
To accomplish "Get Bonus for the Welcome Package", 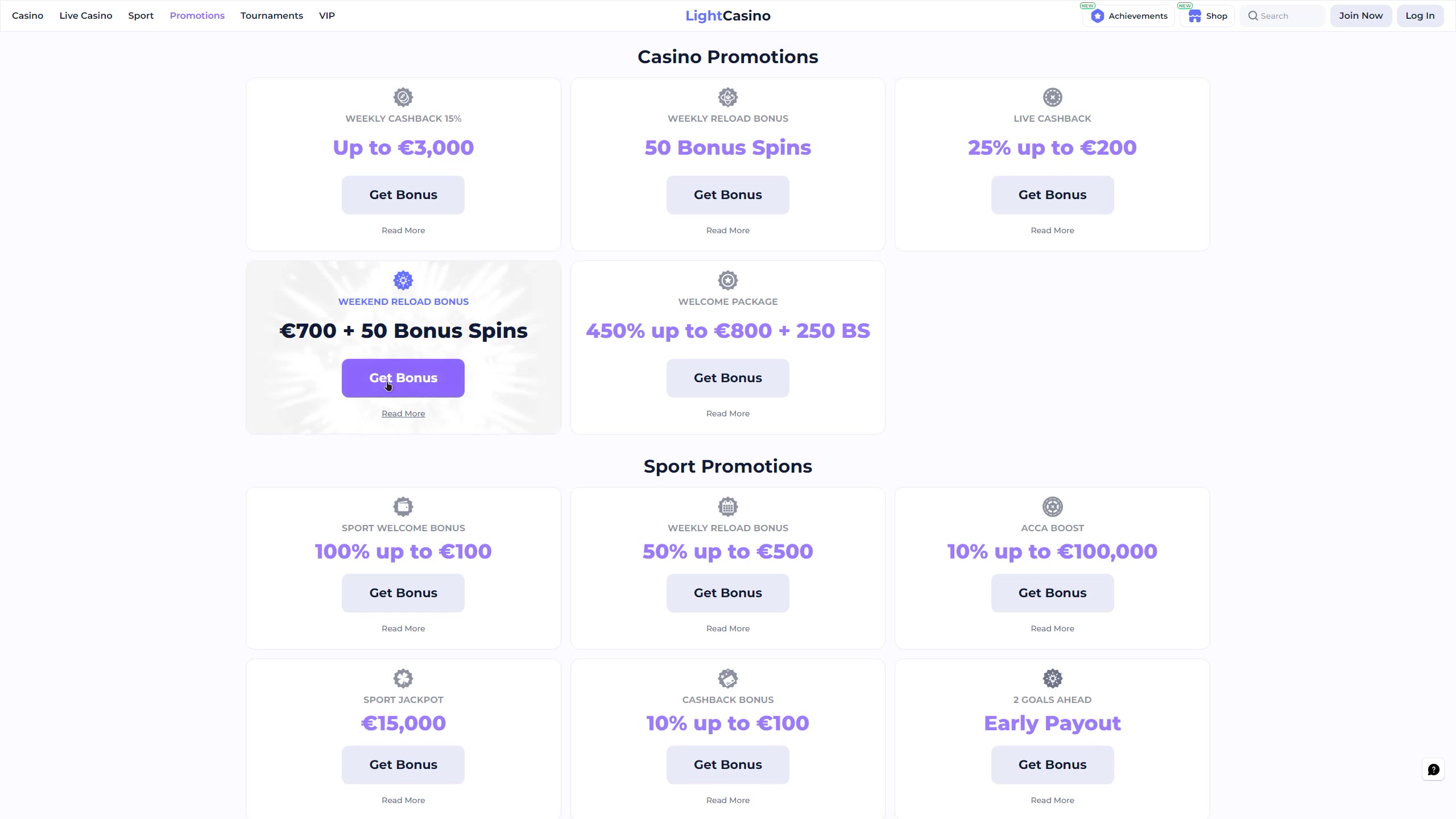I will coord(728,378).
